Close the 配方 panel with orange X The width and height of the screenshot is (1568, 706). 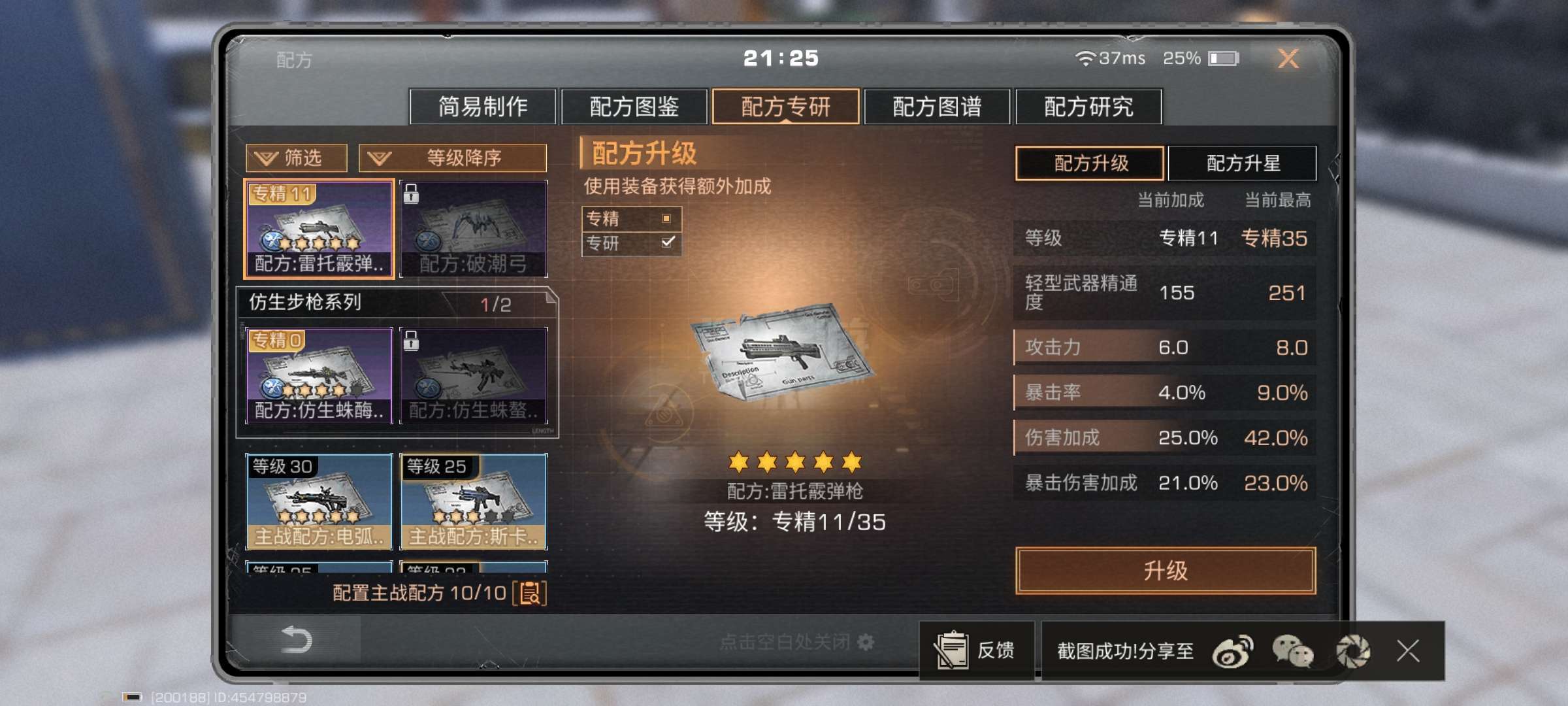pyautogui.click(x=1288, y=58)
